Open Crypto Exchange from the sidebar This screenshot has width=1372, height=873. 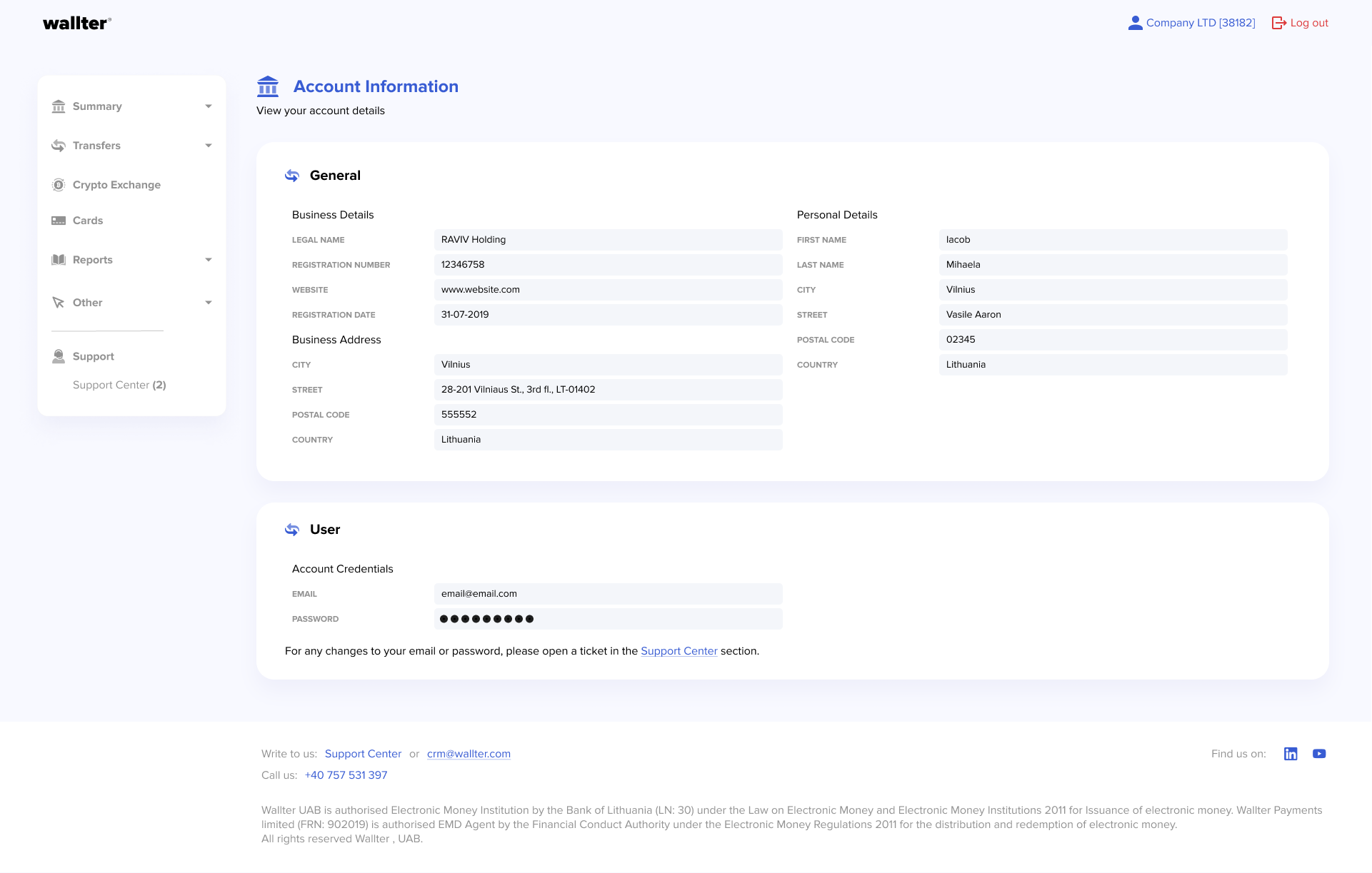(59, 184)
